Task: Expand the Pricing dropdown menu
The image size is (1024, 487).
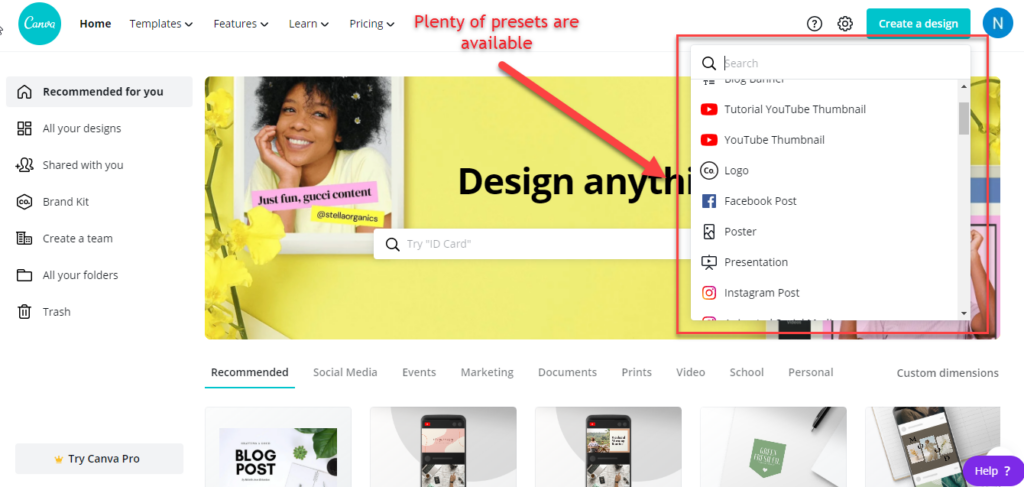Action: pos(372,24)
